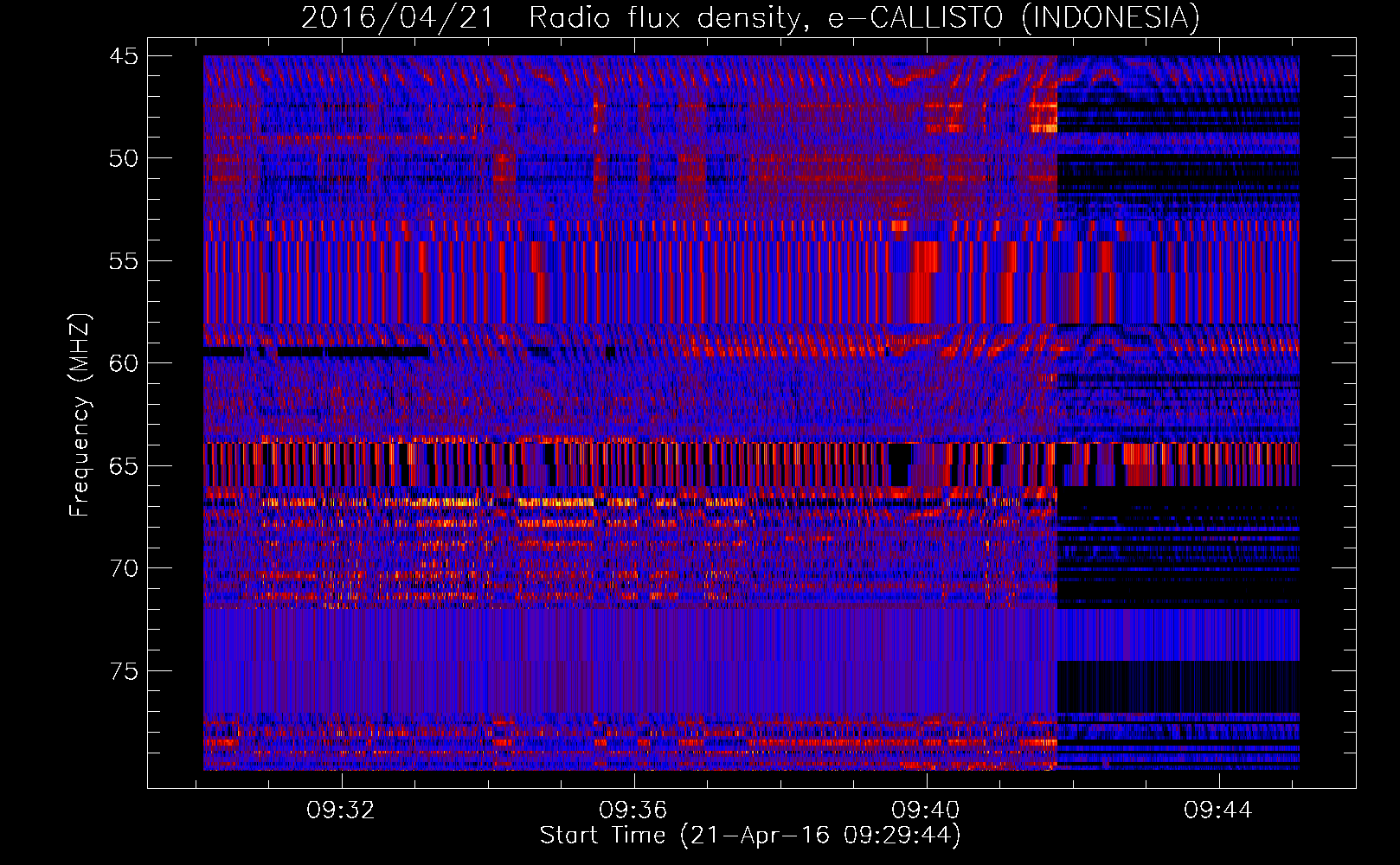Click the 60 frequency tick label

(123, 363)
